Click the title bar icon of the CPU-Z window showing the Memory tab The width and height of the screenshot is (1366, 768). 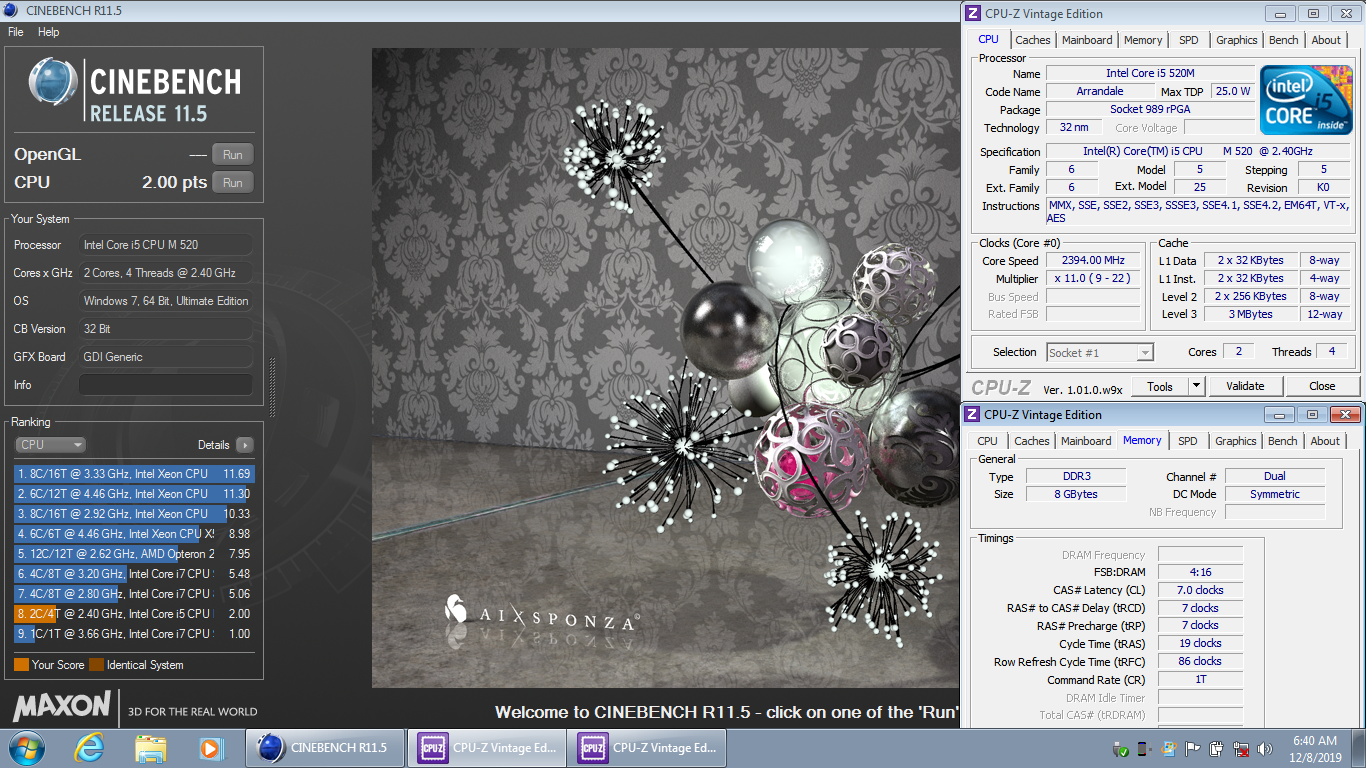coord(973,415)
